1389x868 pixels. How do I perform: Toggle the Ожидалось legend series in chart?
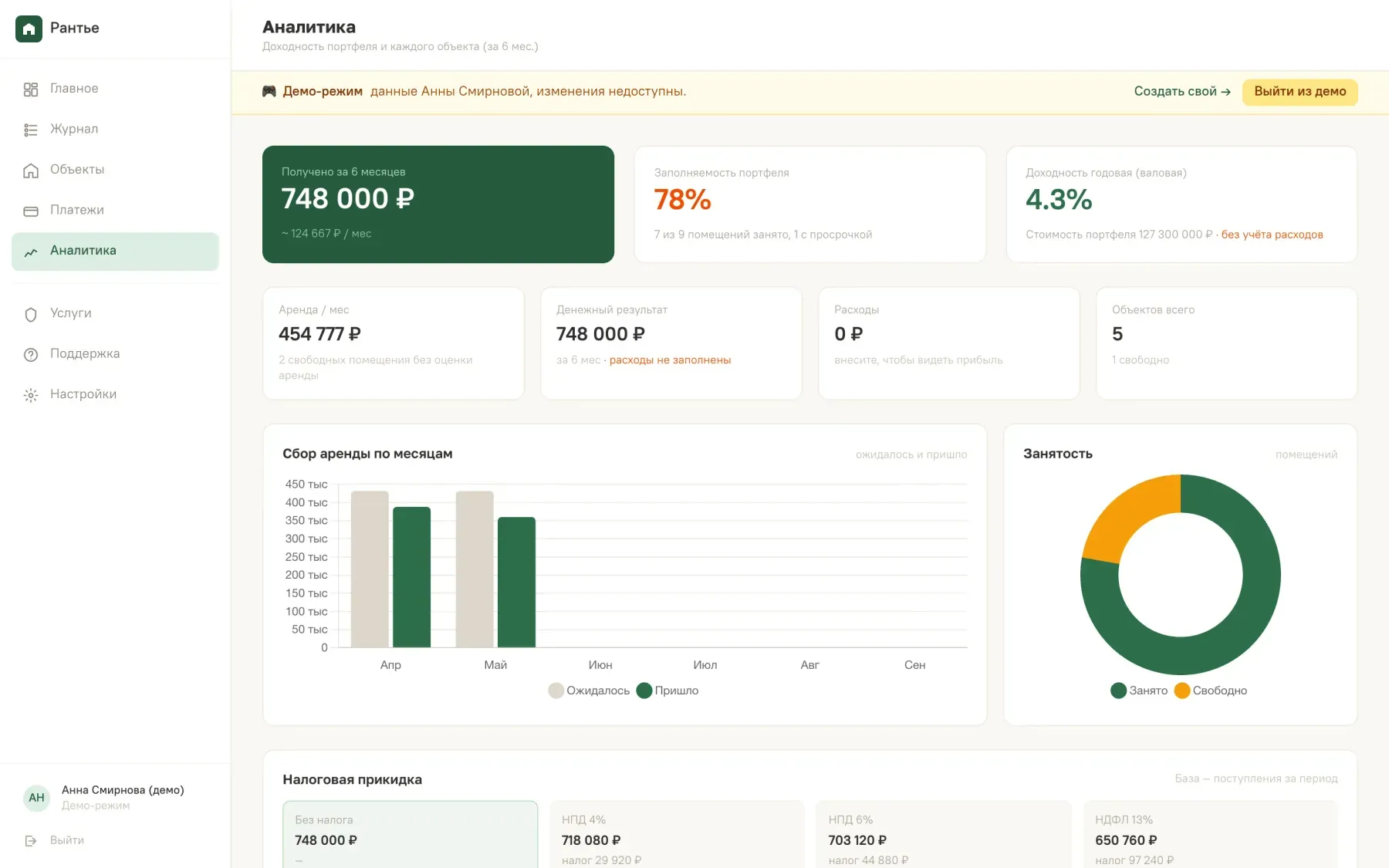tap(589, 691)
